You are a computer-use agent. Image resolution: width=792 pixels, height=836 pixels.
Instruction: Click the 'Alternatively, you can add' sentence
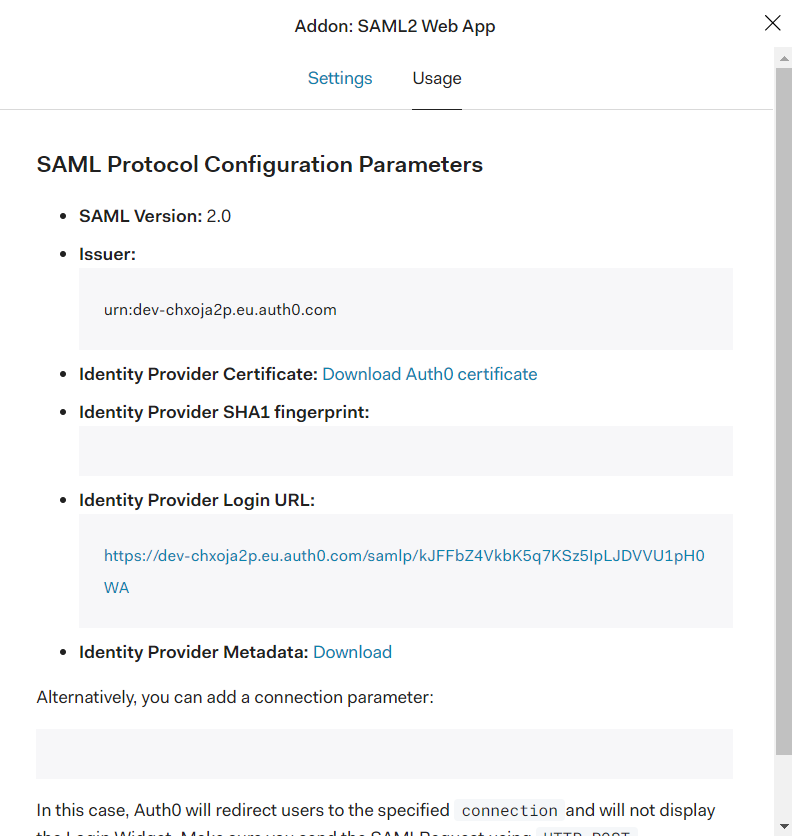coord(235,697)
